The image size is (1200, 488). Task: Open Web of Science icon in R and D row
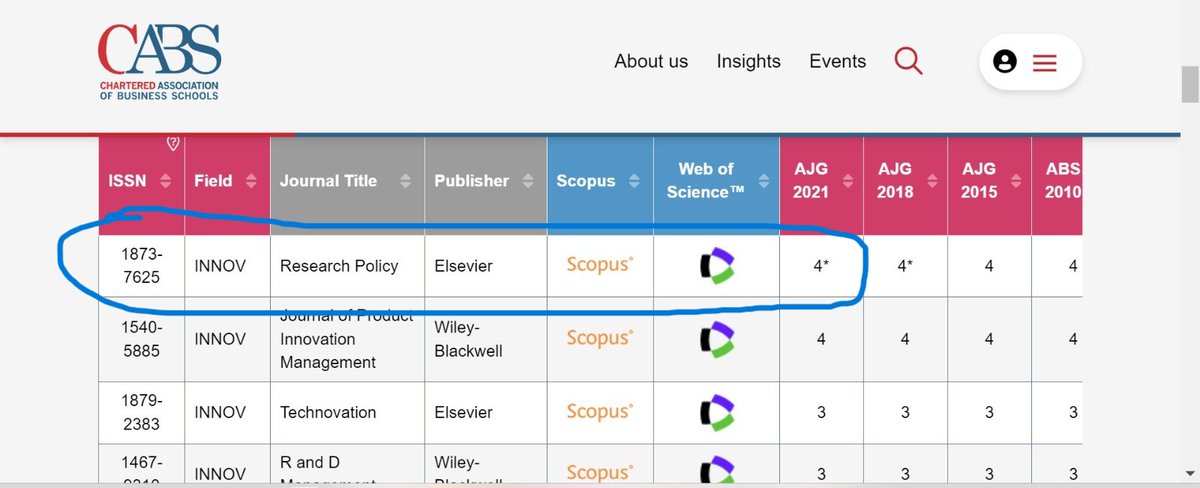tap(716, 472)
